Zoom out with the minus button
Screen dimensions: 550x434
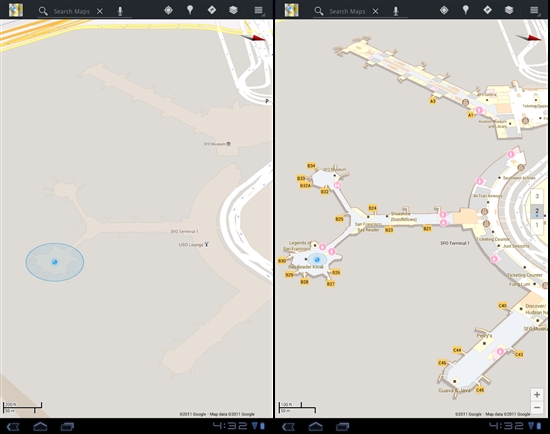pyautogui.click(x=537, y=408)
